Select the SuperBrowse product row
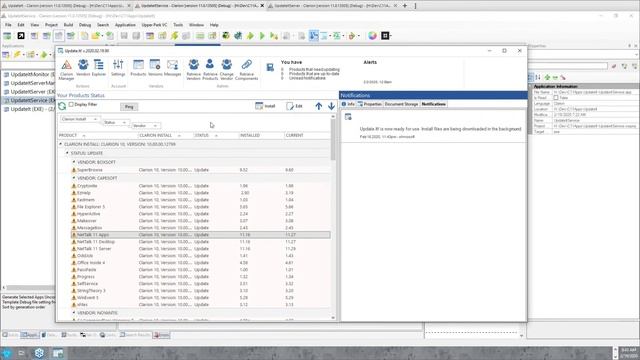The height and width of the screenshot is (360, 640). pos(200,170)
